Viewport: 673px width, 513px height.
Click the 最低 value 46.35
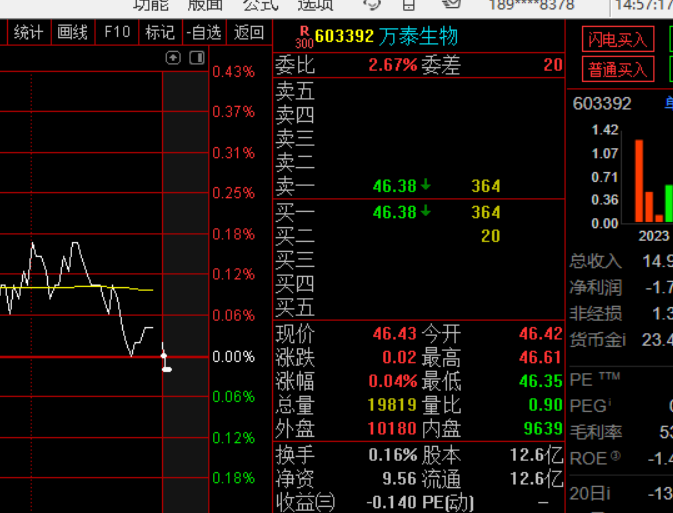click(x=541, y=381)
